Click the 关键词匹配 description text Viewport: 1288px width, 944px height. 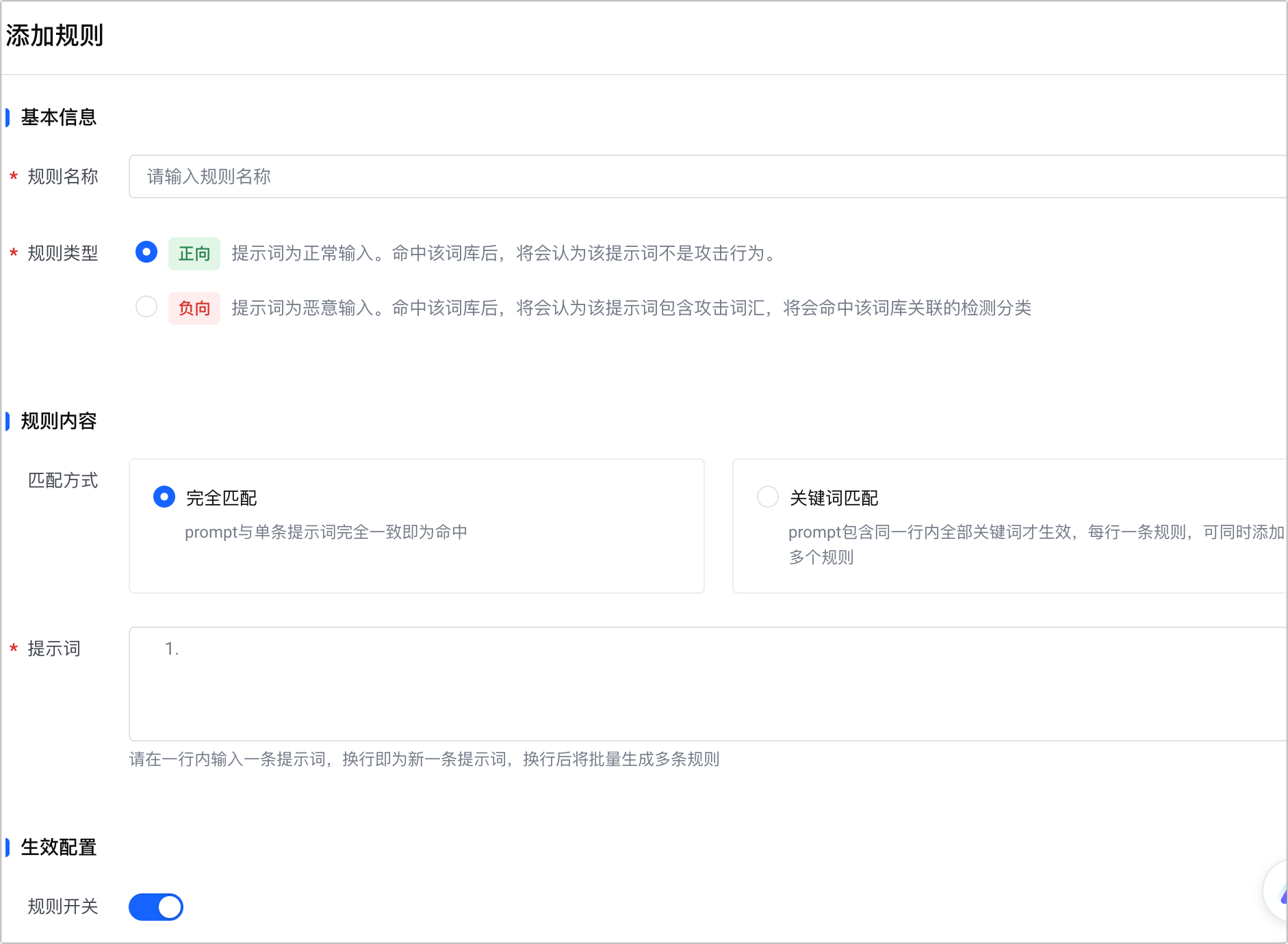tap(1036, 545)
